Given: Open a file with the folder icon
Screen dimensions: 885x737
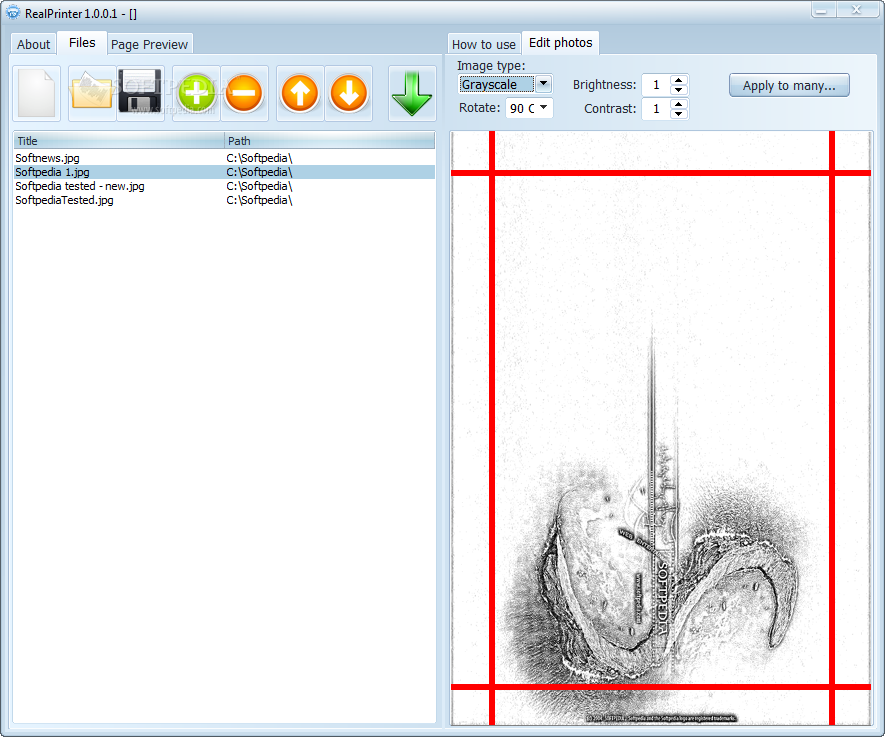Looking at the screenshot, I should [92, 93].
